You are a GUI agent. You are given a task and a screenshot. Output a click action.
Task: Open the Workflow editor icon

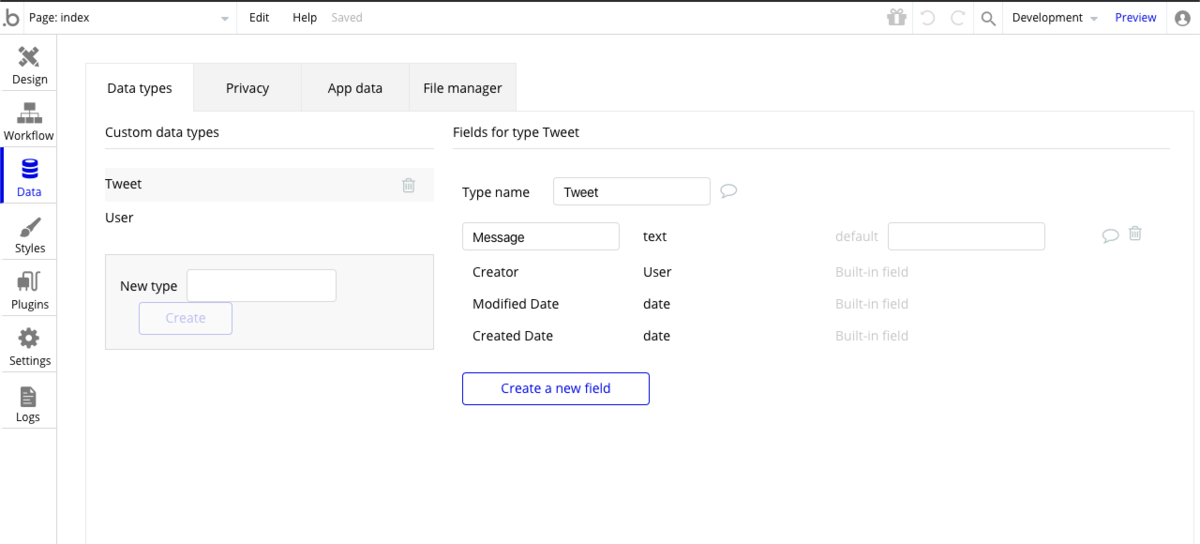[29, 121]
